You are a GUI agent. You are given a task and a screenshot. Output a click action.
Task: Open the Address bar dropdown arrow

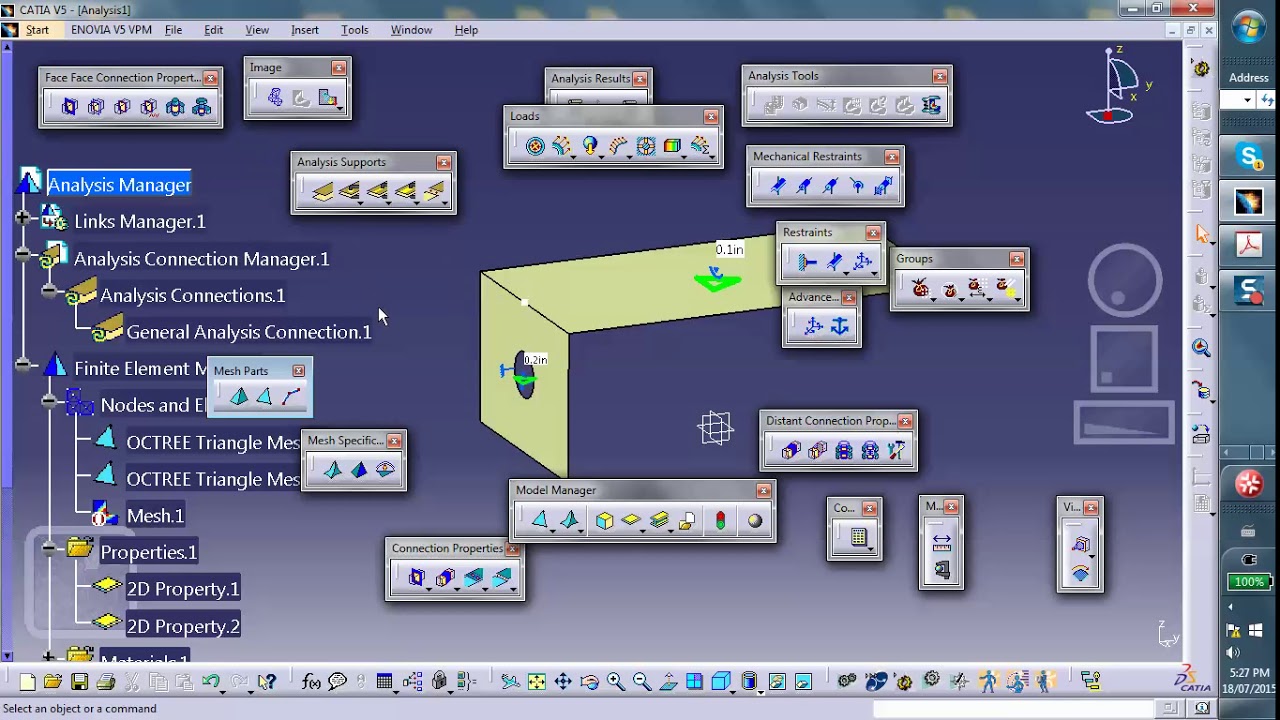click(x=1247, y=100)
